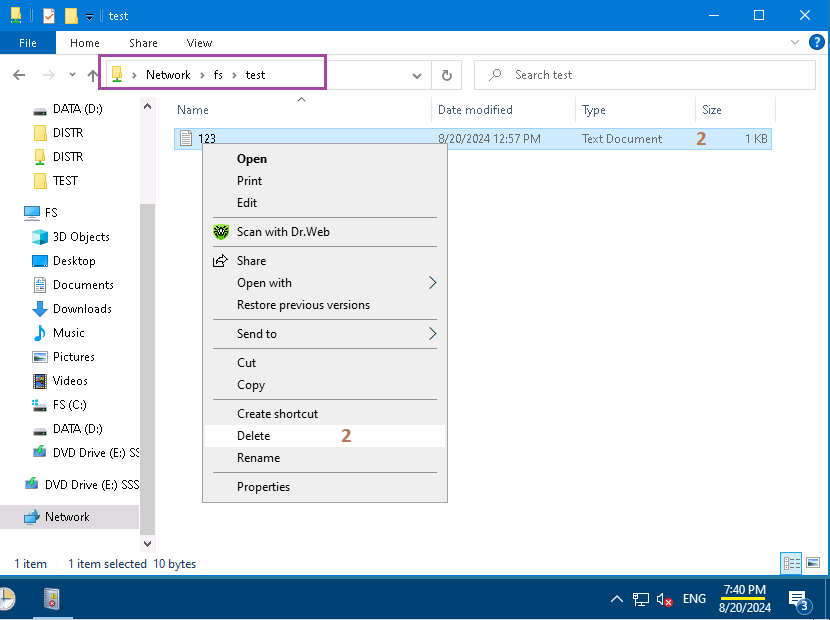
Task: Choose Cut from the context menu
Action: pyautogui.click(x=325, y=363)
